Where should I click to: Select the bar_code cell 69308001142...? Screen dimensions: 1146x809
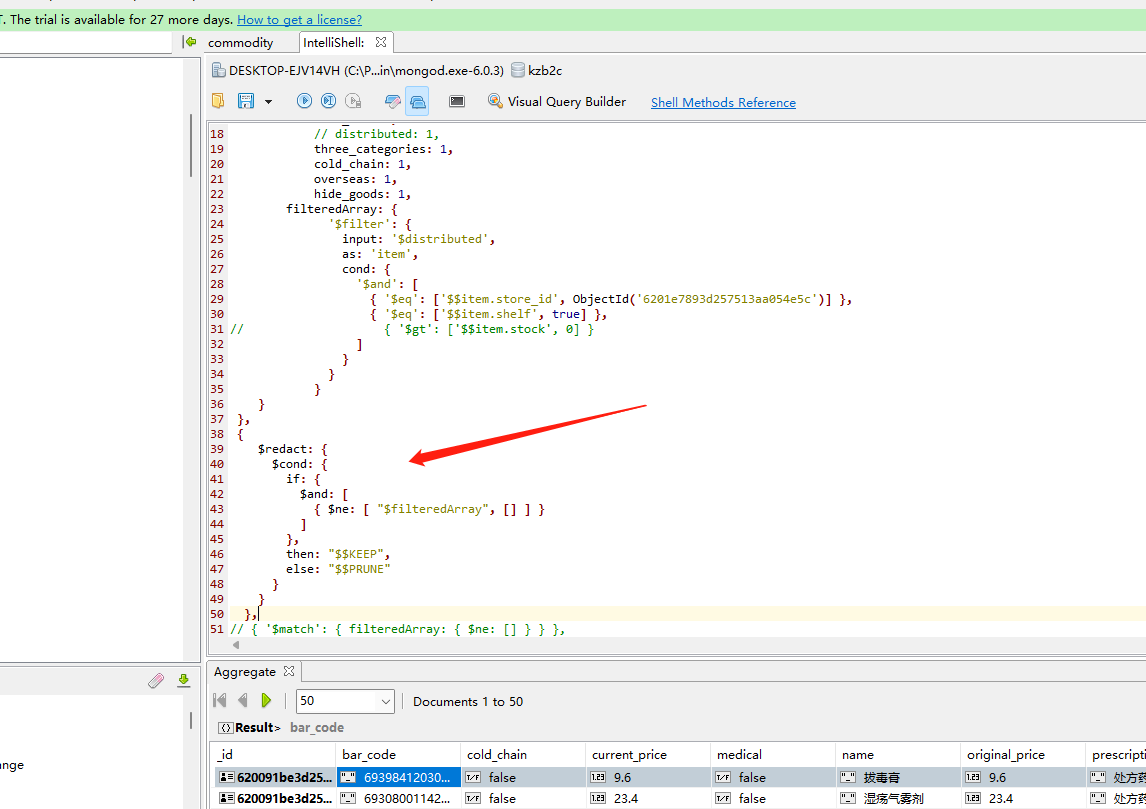pos(398,799)
